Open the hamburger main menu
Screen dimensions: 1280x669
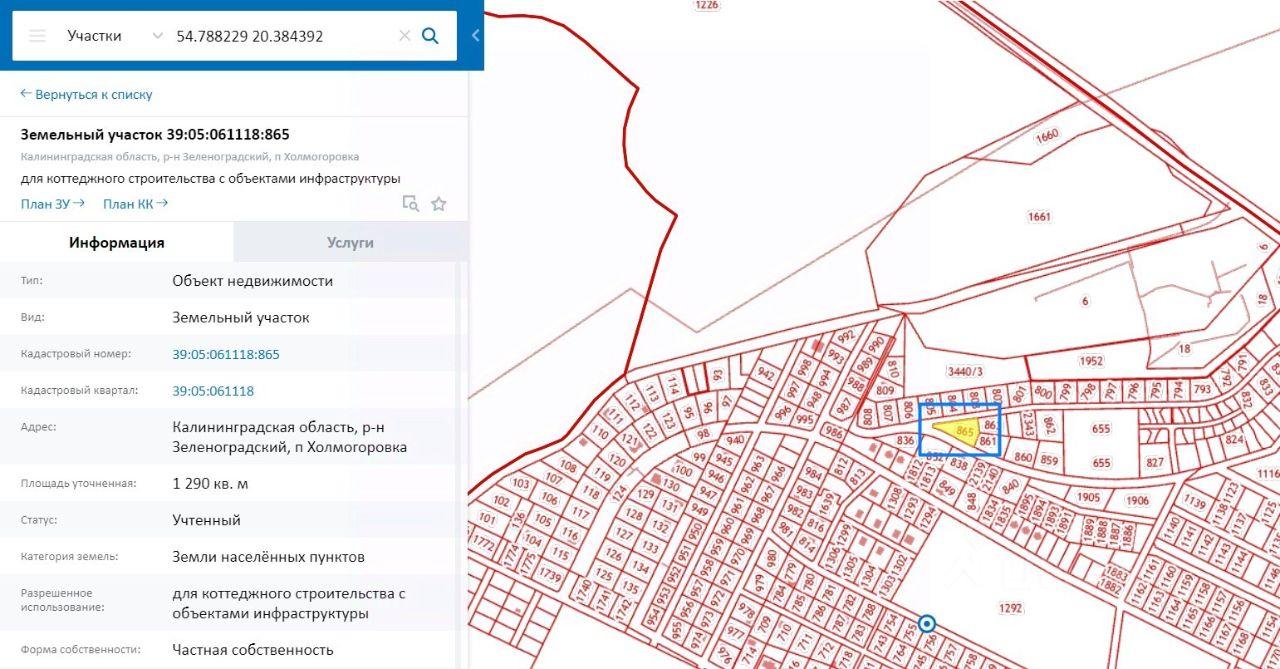pyautogui.click(x=38, y=36)
